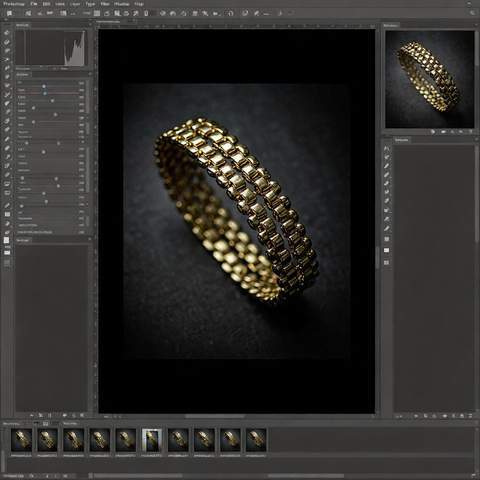This screenshot has height=480, width=480.
Task: Click the white rectangle icon in right panel strip
Action: point(387,250)
